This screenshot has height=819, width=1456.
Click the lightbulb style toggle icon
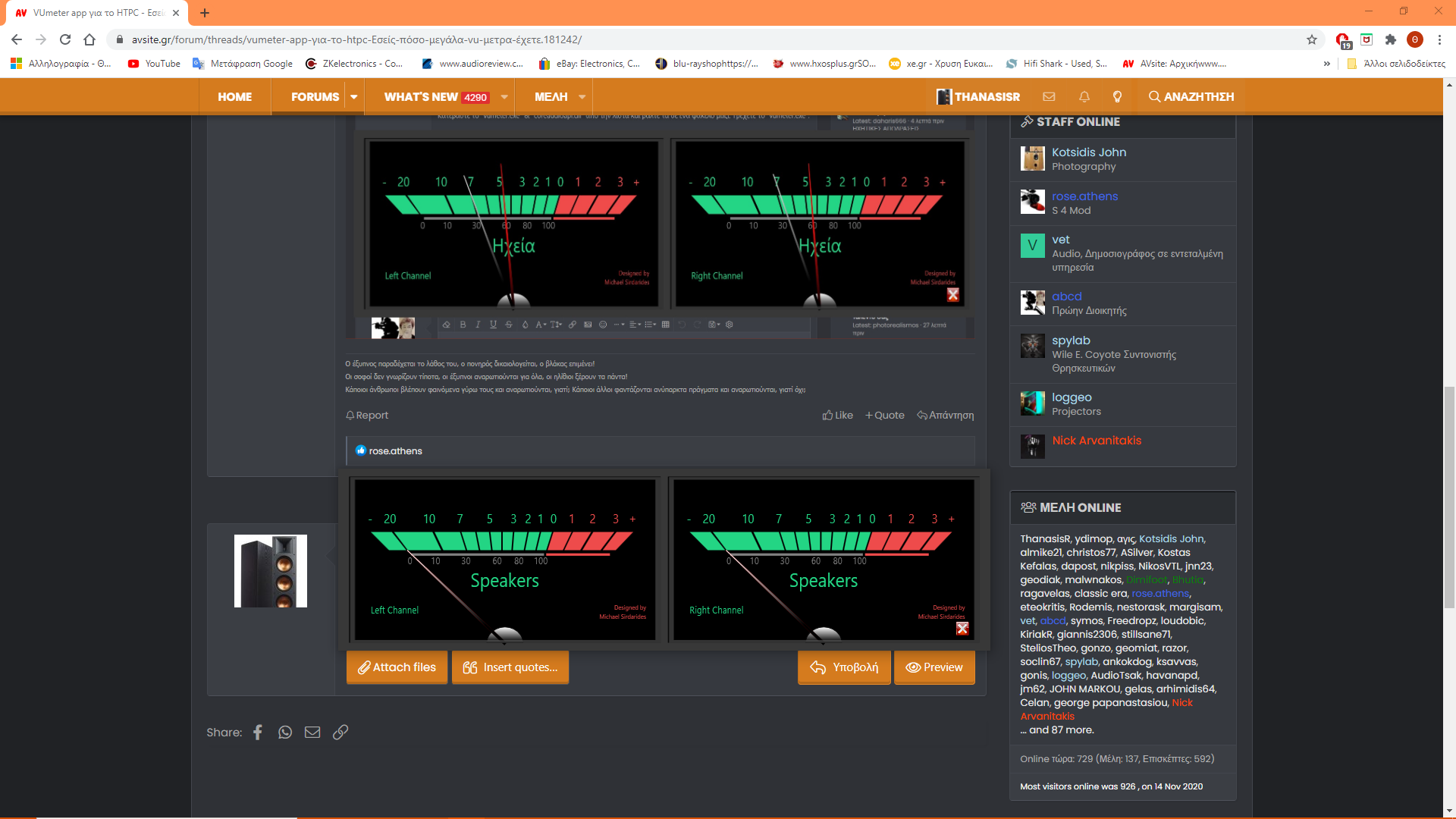pyautogui.click(x=1117, y=96)
